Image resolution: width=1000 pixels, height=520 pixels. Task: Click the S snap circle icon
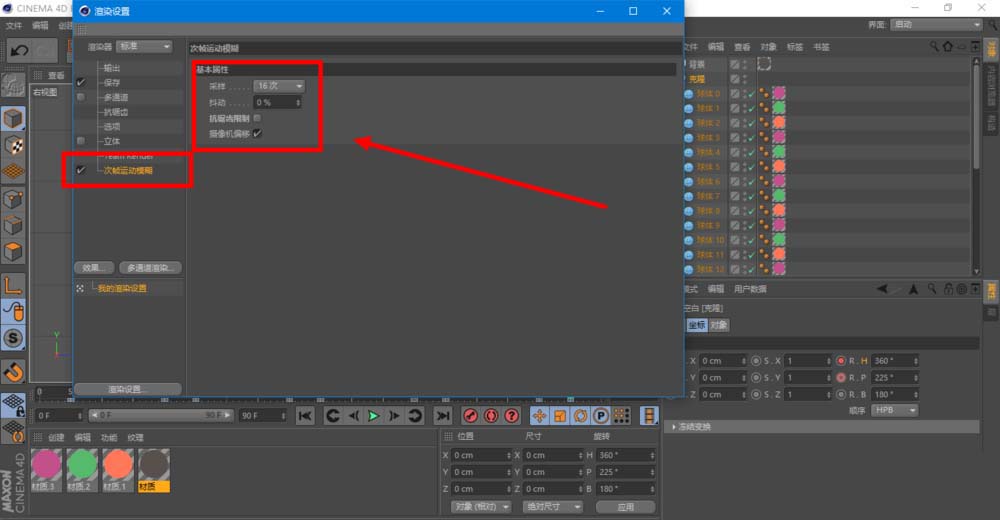point(13,338)
